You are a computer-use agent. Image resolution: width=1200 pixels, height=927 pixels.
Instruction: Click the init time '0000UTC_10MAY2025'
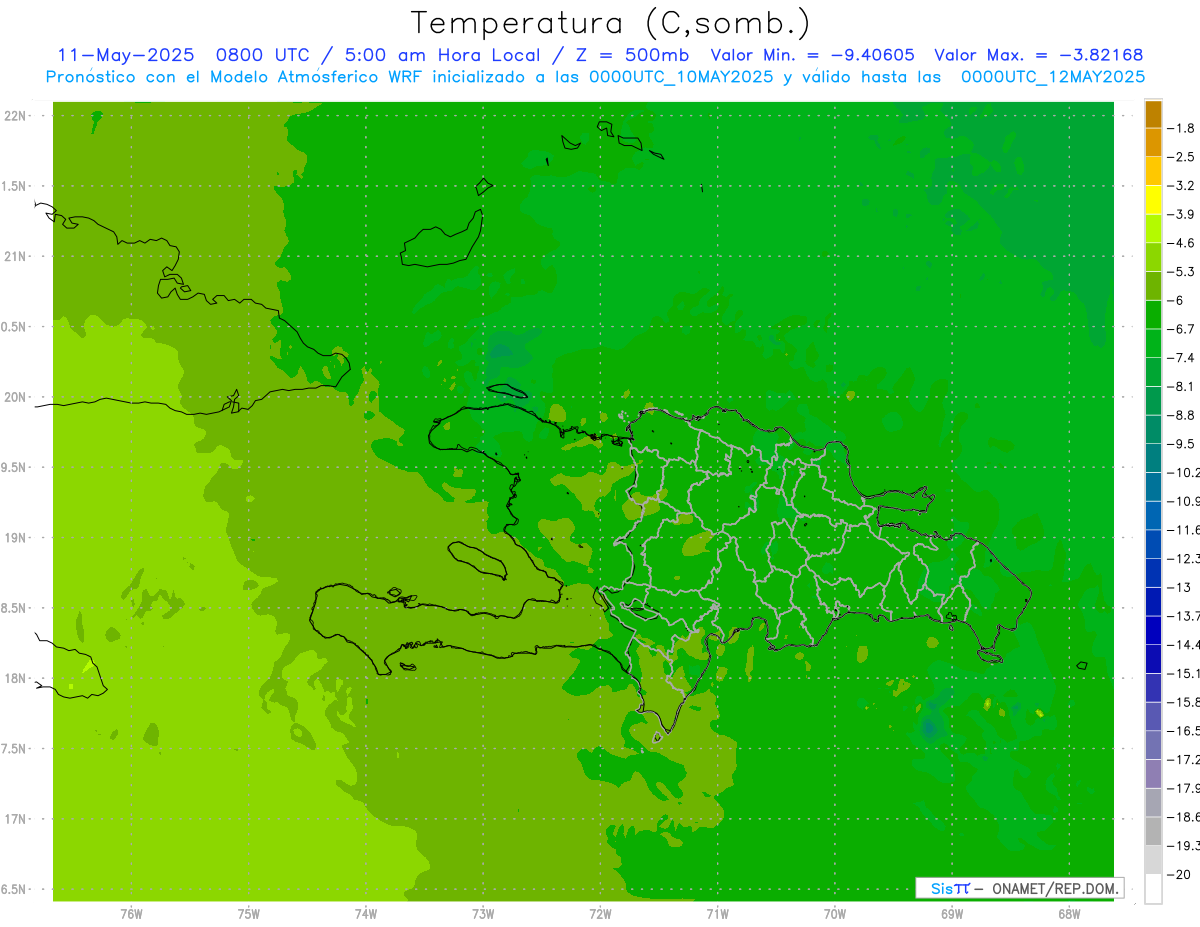[681, 76]
